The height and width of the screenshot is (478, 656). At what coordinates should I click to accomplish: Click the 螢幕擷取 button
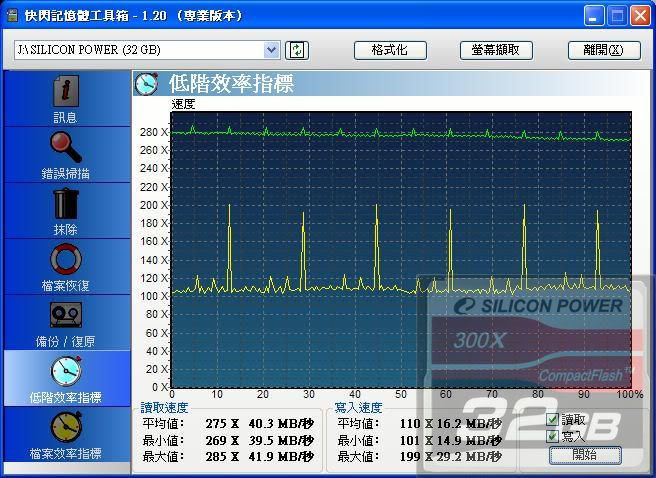coord(496,50)
